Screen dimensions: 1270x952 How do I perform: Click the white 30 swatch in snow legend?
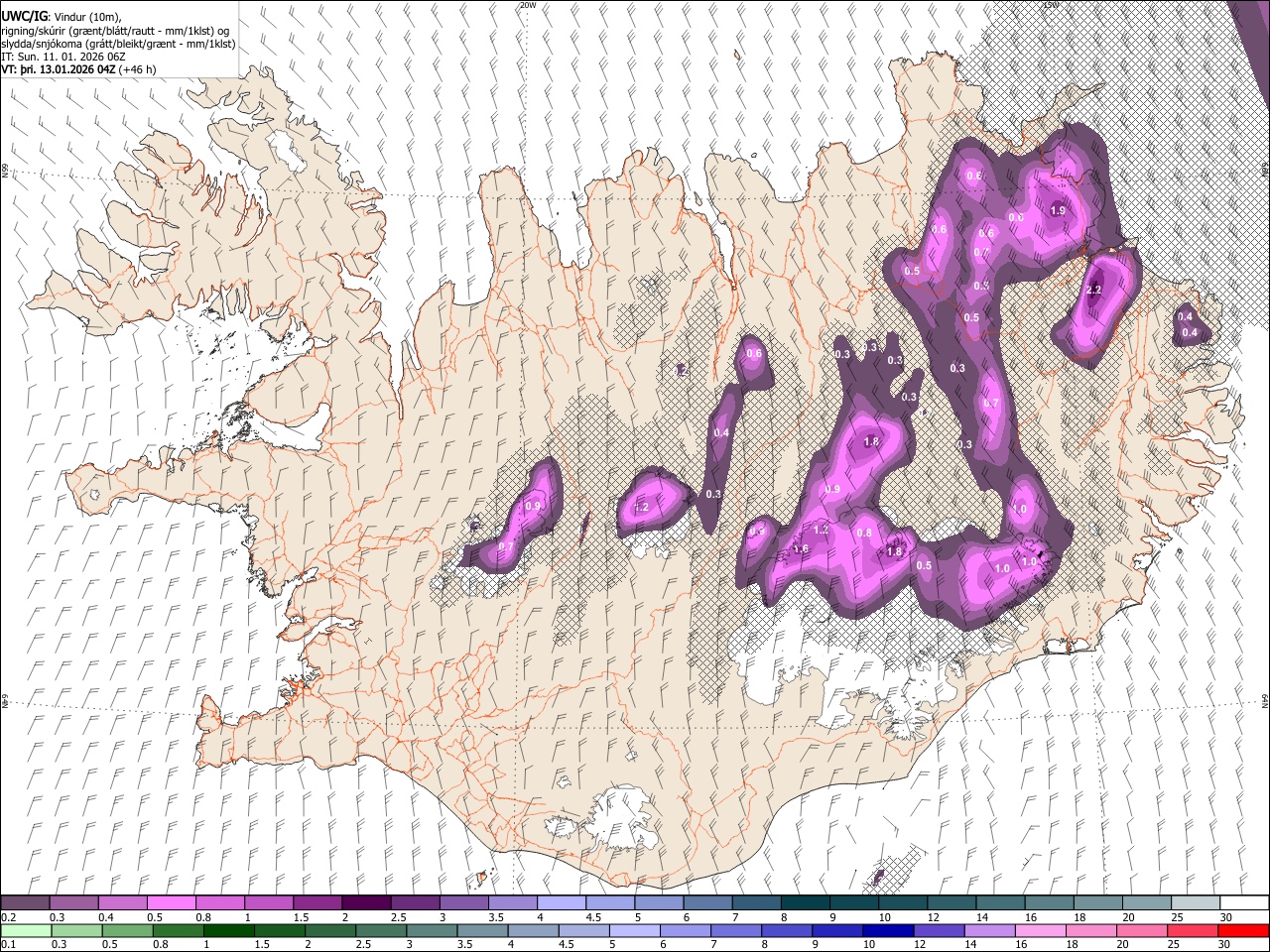click(1243, 902)
